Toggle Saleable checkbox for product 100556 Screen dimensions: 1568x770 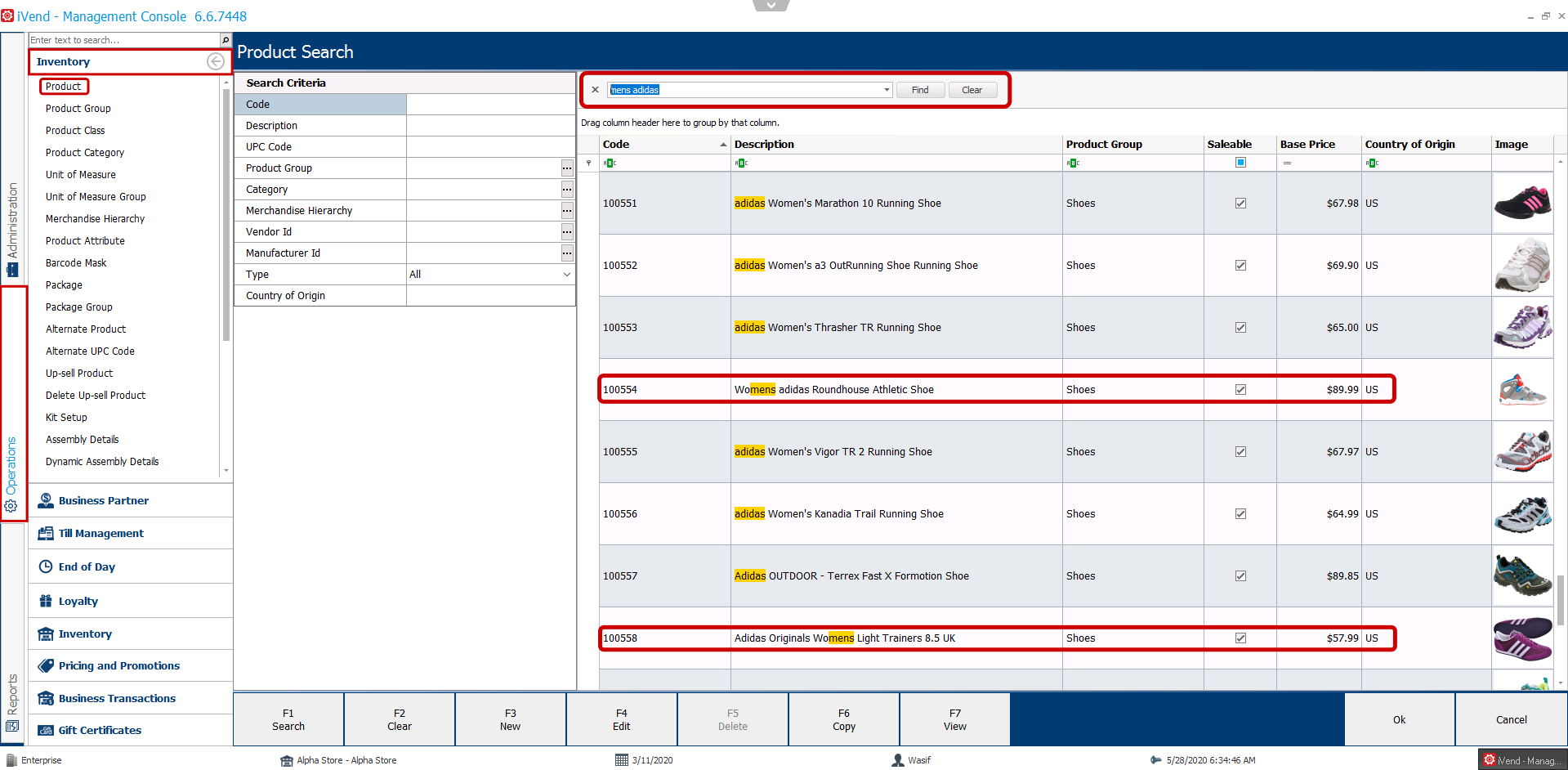(x=1240, y=514)
